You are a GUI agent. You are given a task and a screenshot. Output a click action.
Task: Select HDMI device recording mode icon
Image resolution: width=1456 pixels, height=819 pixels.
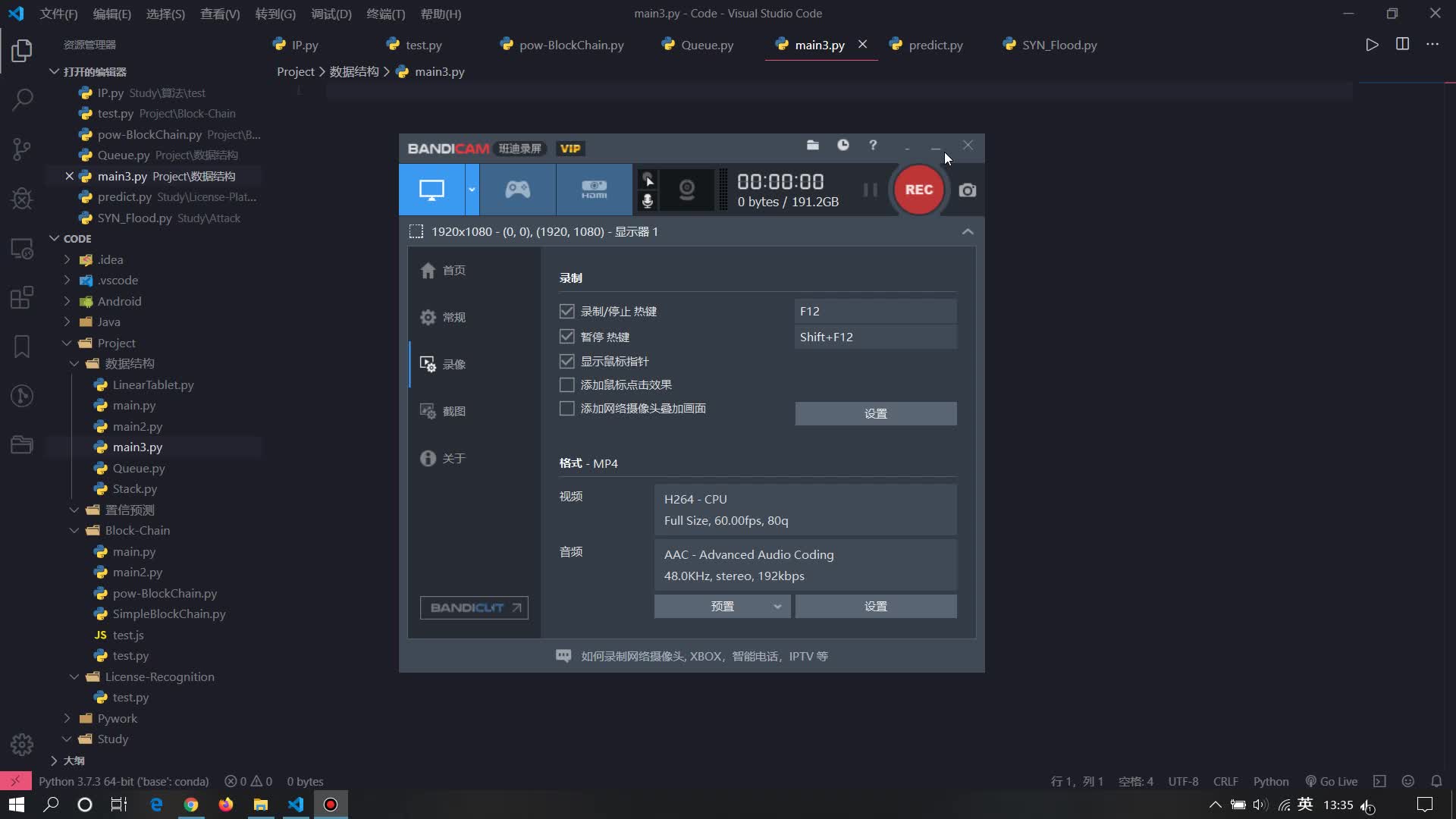(x=594, y=190)
